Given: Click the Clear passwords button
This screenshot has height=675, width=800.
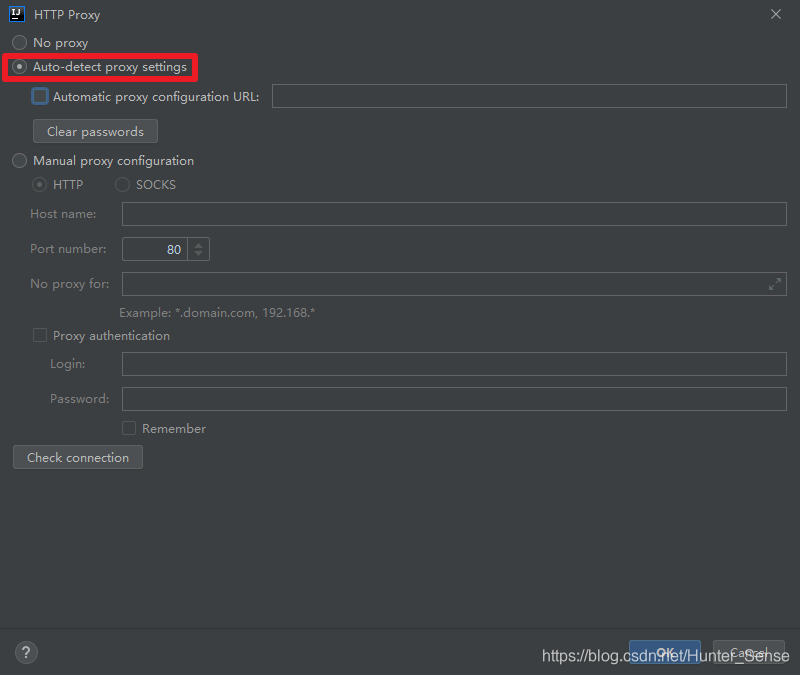Looking at the screenshot, I should pyautogui.click(x=95, y=131).
